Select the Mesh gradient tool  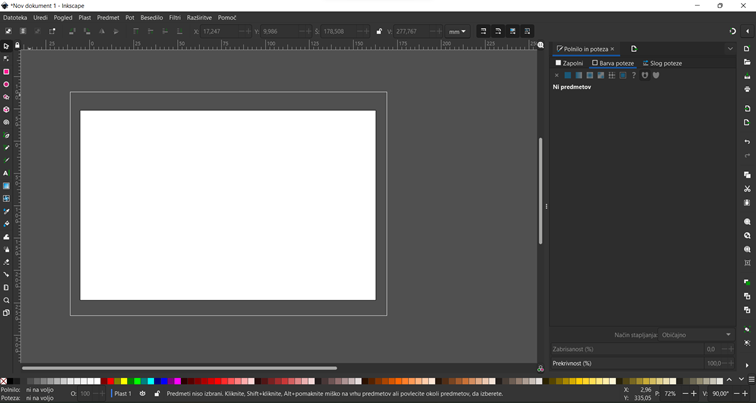coord(6,199)
